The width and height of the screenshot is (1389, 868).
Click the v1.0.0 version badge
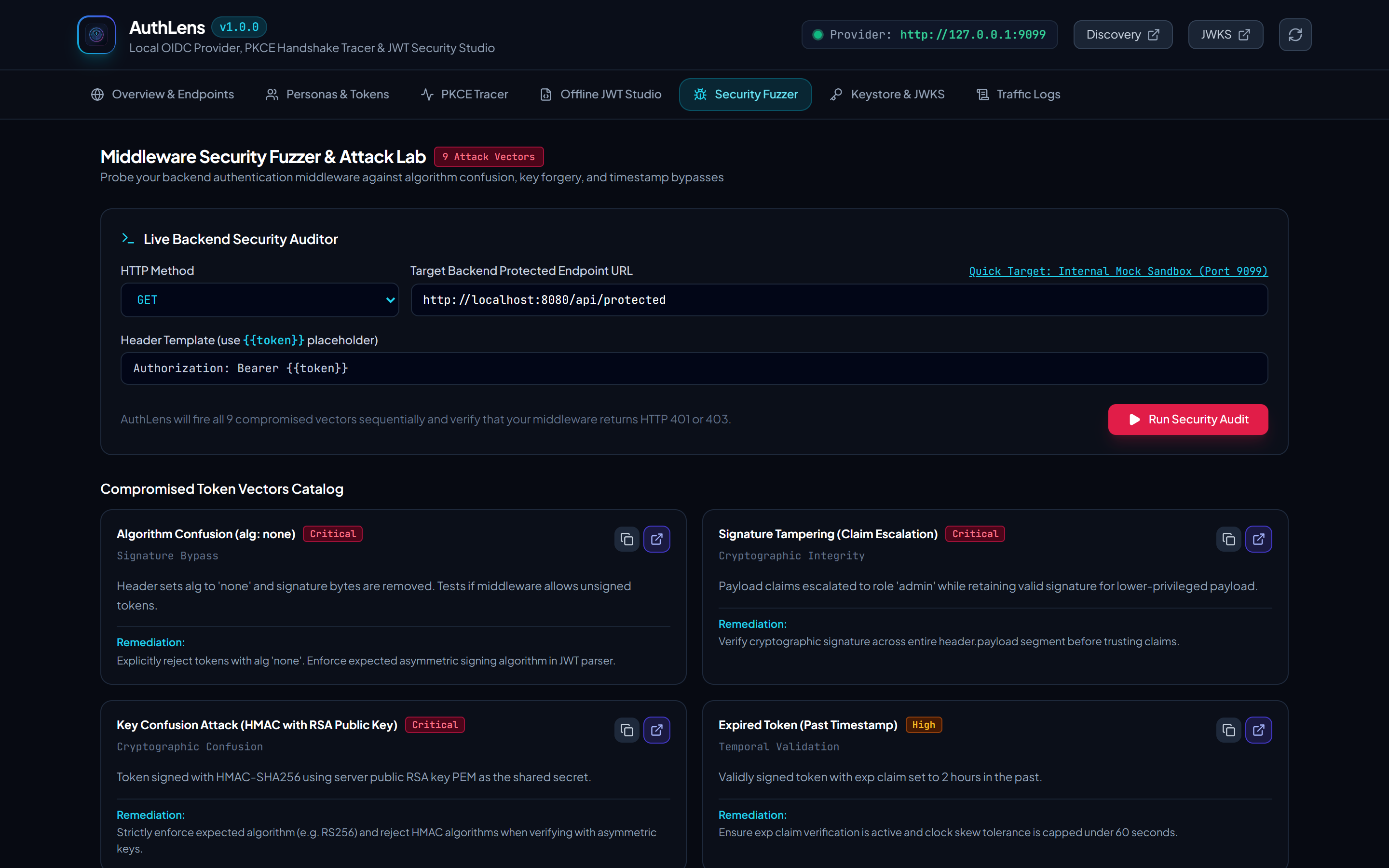[239, 27]
